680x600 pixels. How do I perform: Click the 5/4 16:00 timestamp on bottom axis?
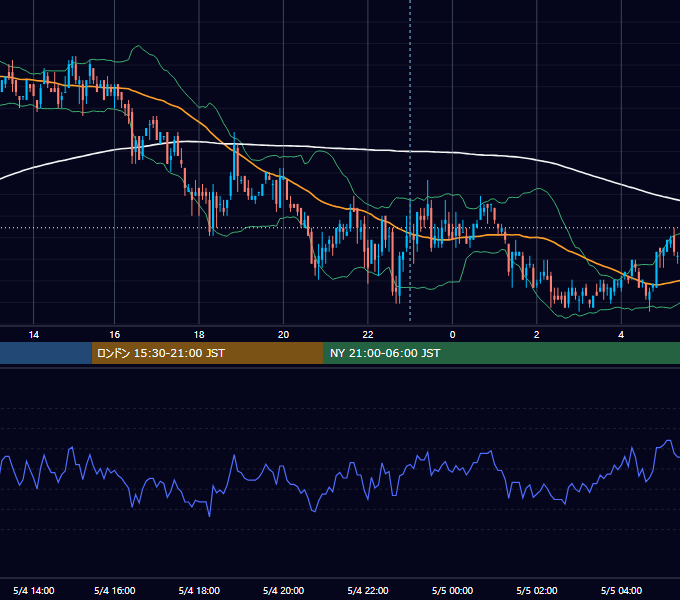(114, 590)
